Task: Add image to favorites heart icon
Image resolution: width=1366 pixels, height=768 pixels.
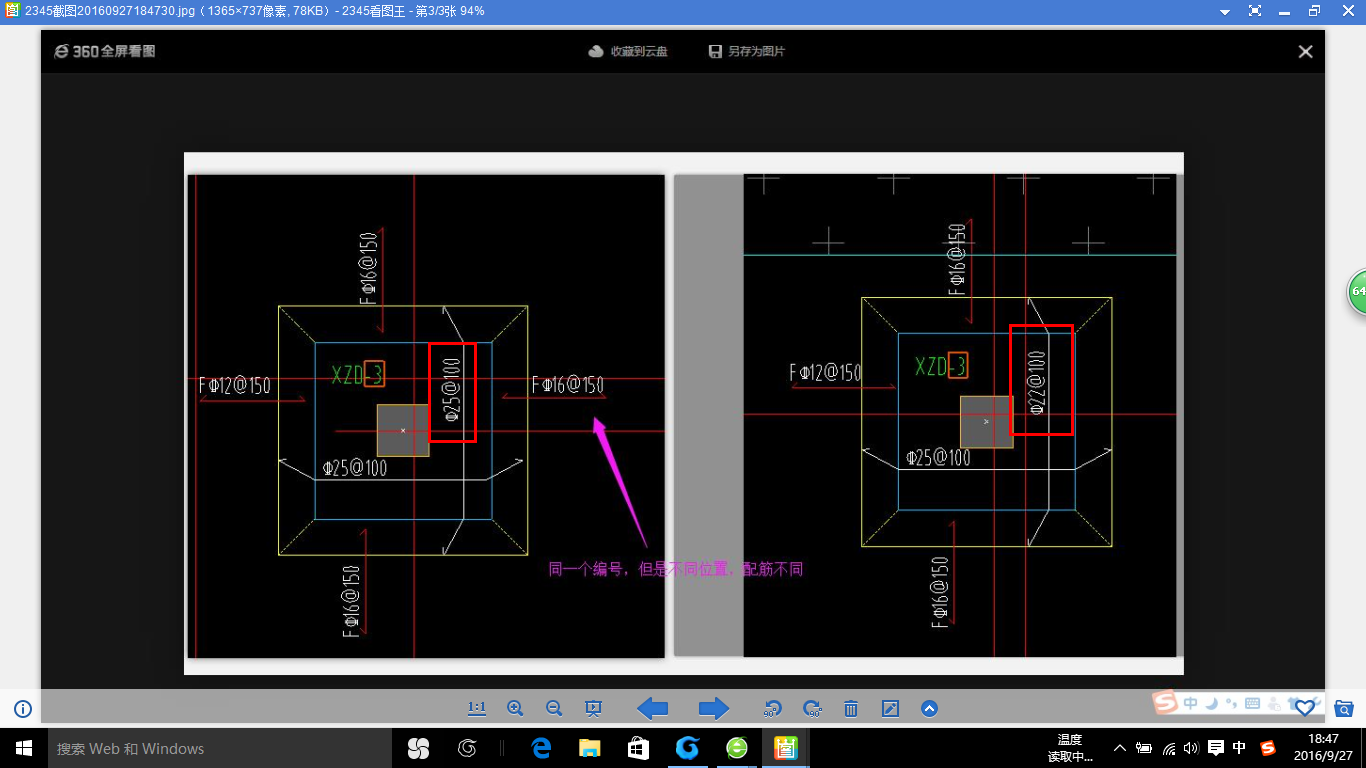Action: (1305, 708)
